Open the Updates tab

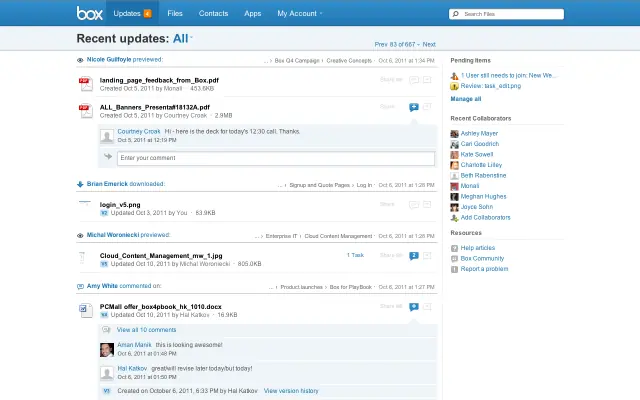(132, 13)
